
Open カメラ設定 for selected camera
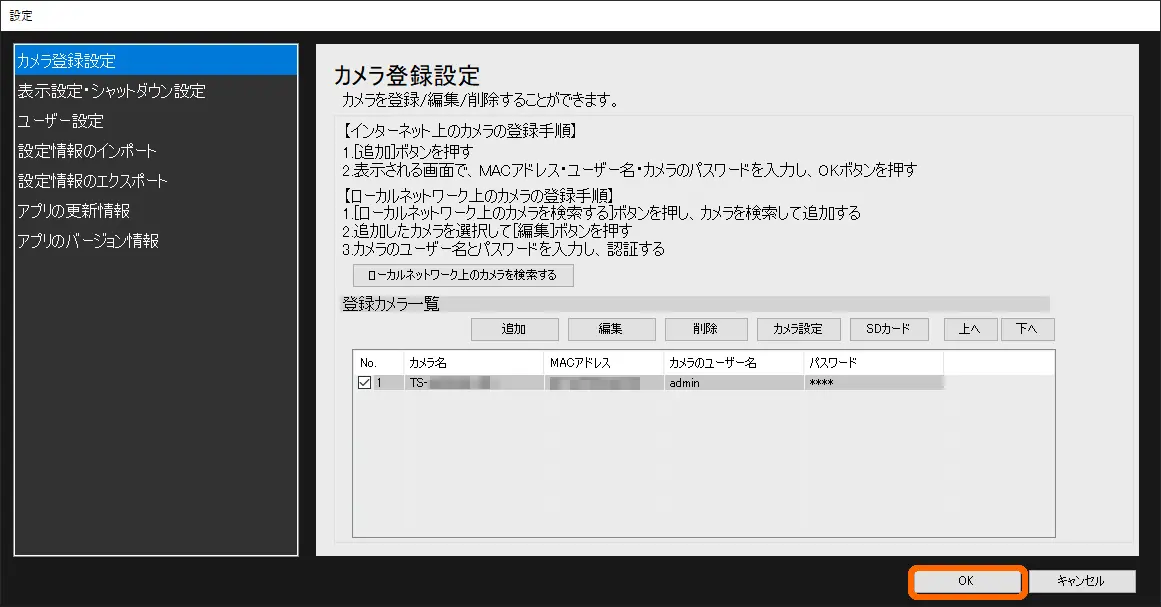point(797,329)
